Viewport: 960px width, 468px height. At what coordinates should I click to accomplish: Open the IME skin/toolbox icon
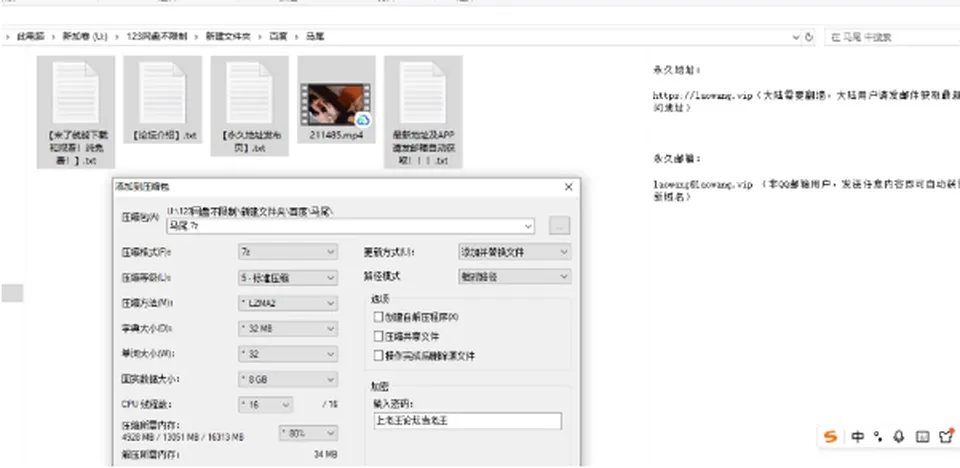pos(947,436)
